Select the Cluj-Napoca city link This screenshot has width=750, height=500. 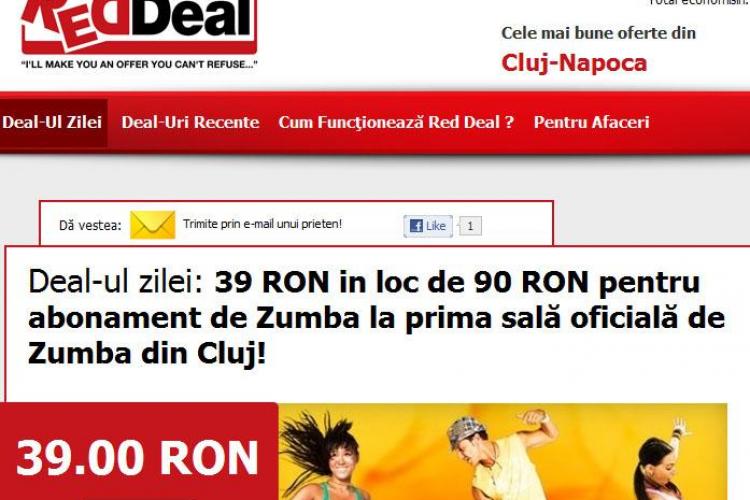(574, 63)
